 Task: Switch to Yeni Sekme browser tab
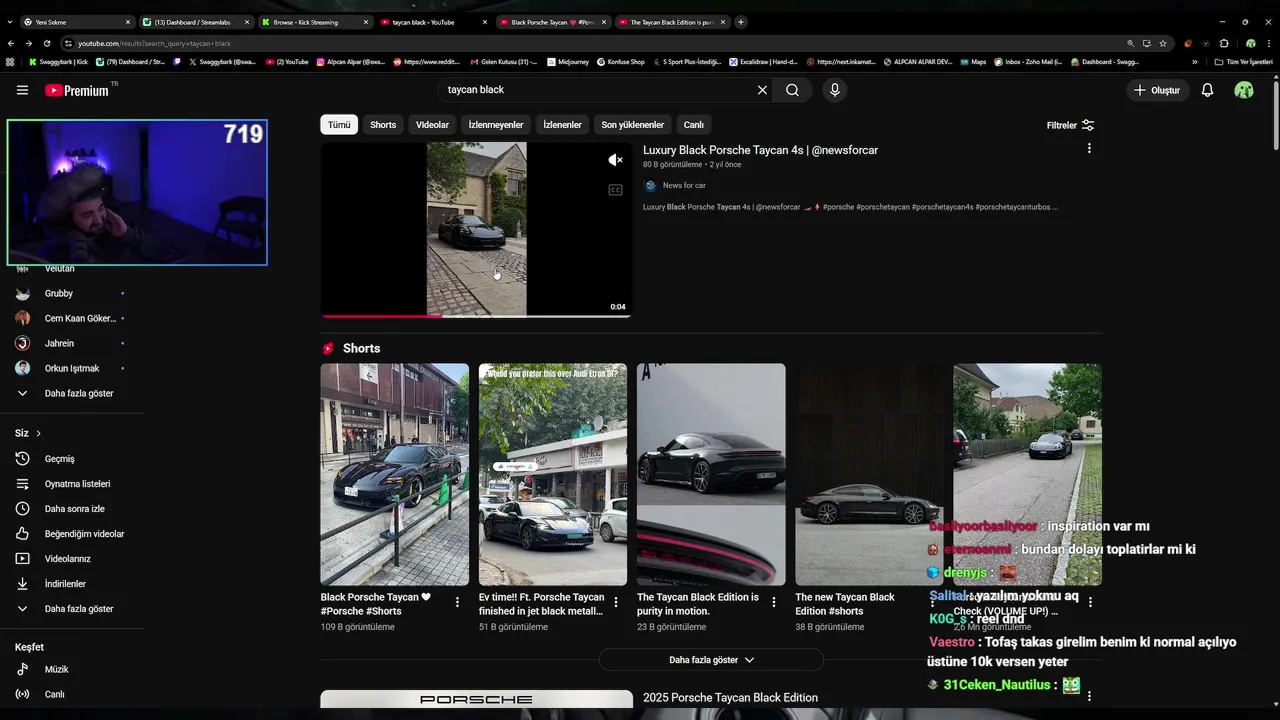(x=75, y=22)
